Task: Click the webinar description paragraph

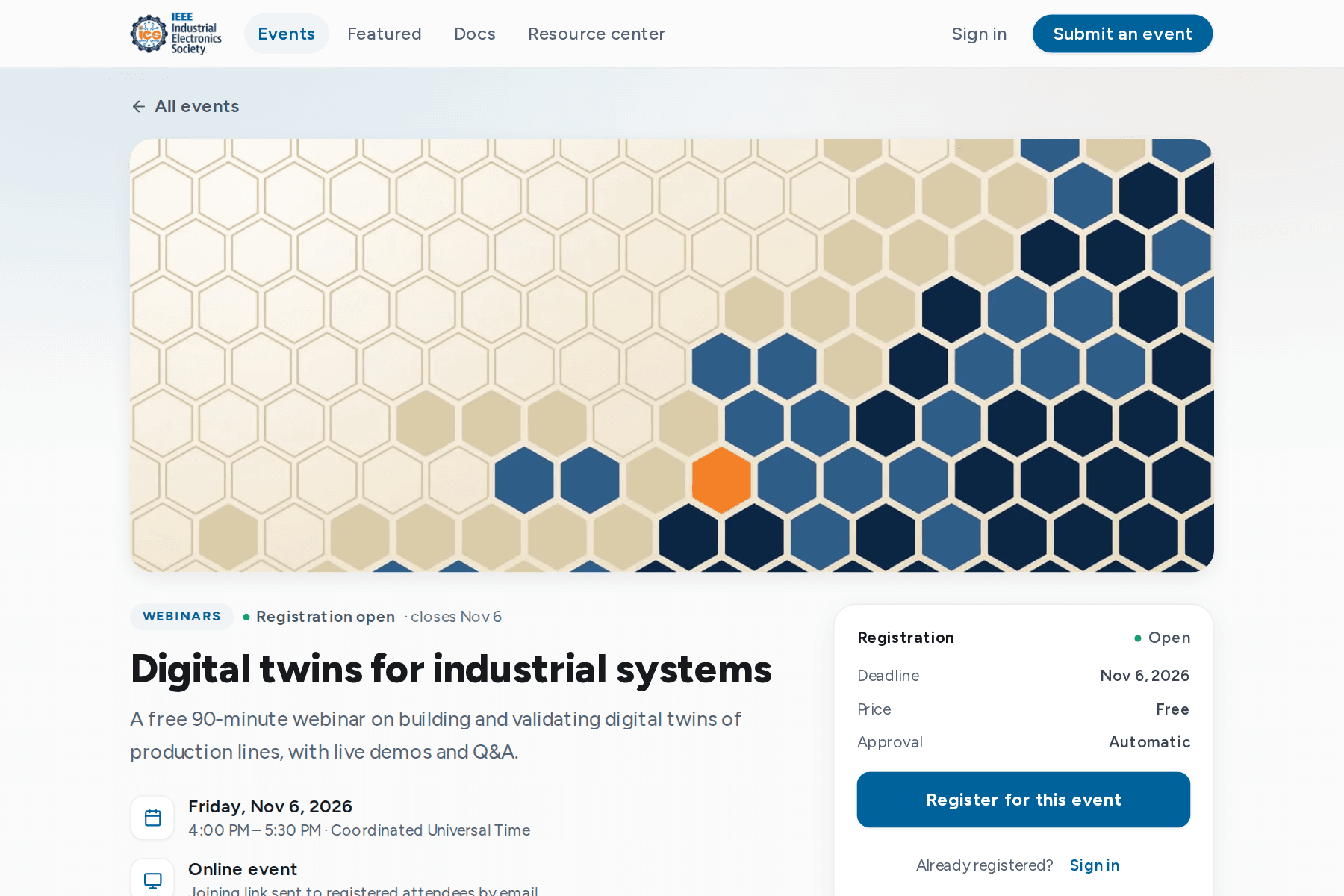Action: tap(436, 735)
